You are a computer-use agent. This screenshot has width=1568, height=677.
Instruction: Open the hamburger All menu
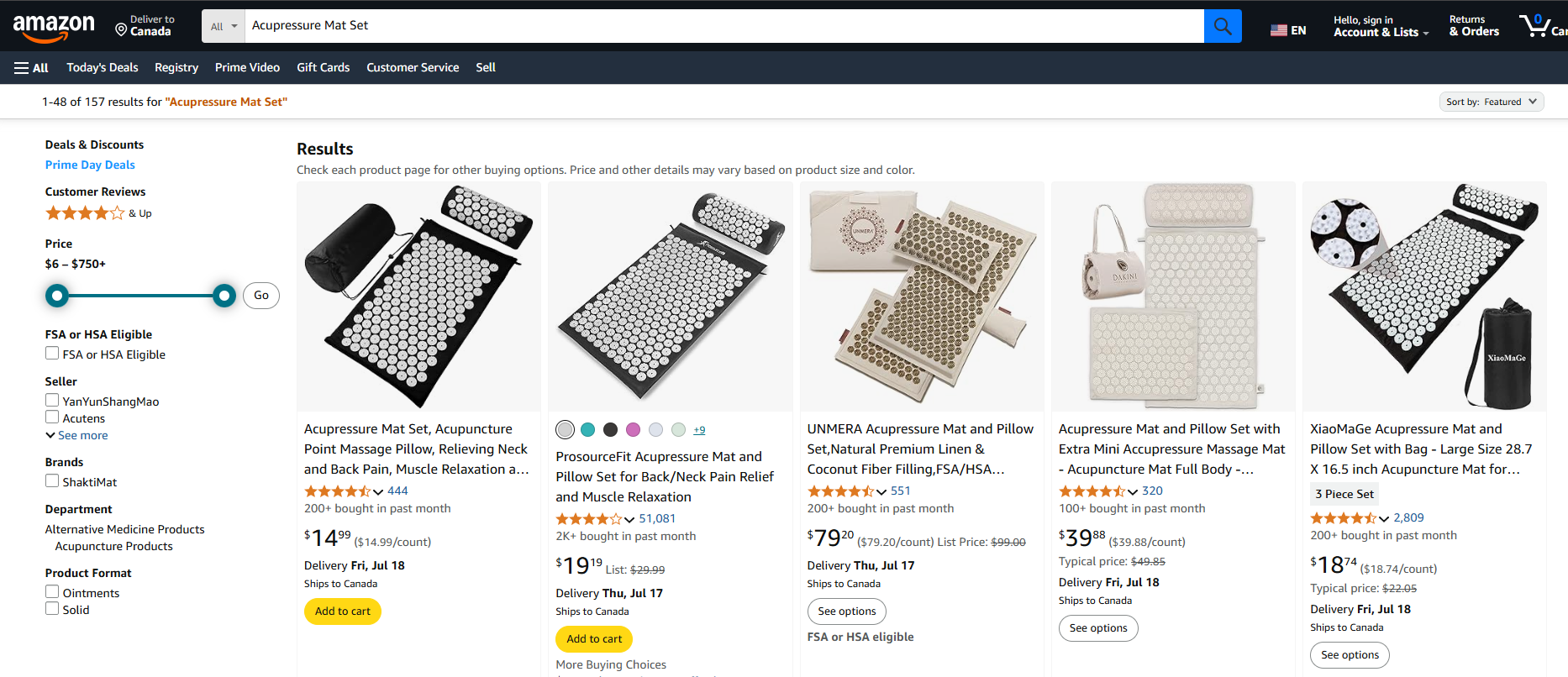click(x=31, y=68)
